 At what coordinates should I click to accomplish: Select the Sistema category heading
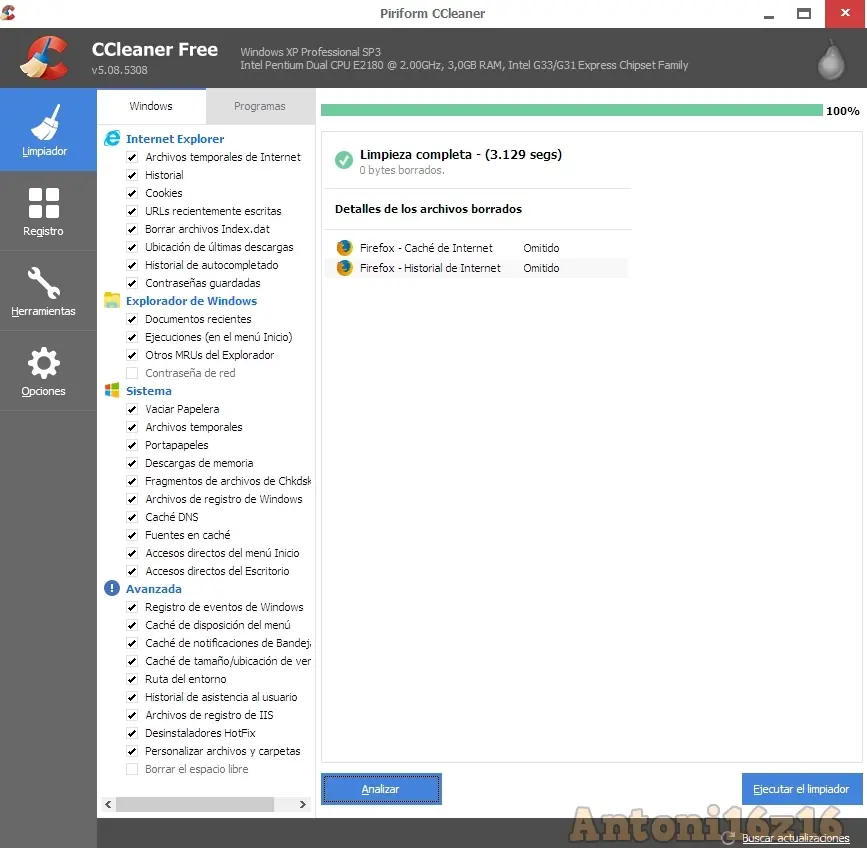click(149, 391)
